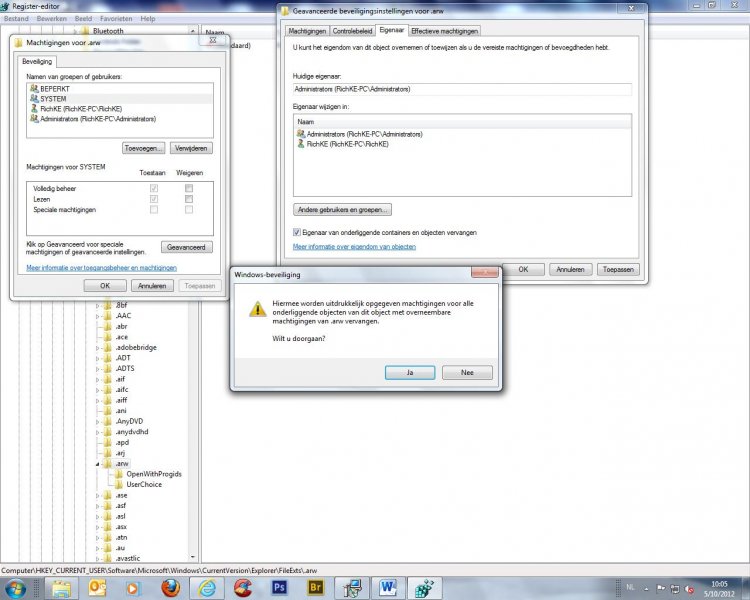Select the SYSTEM group icon in list

34,98
